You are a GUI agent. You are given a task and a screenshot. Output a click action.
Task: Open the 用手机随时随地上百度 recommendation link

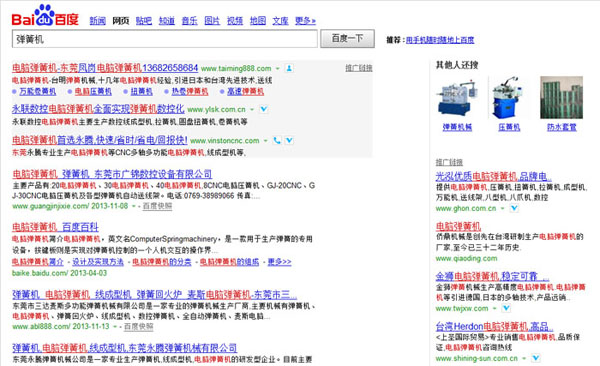click(x=440, y=40)
